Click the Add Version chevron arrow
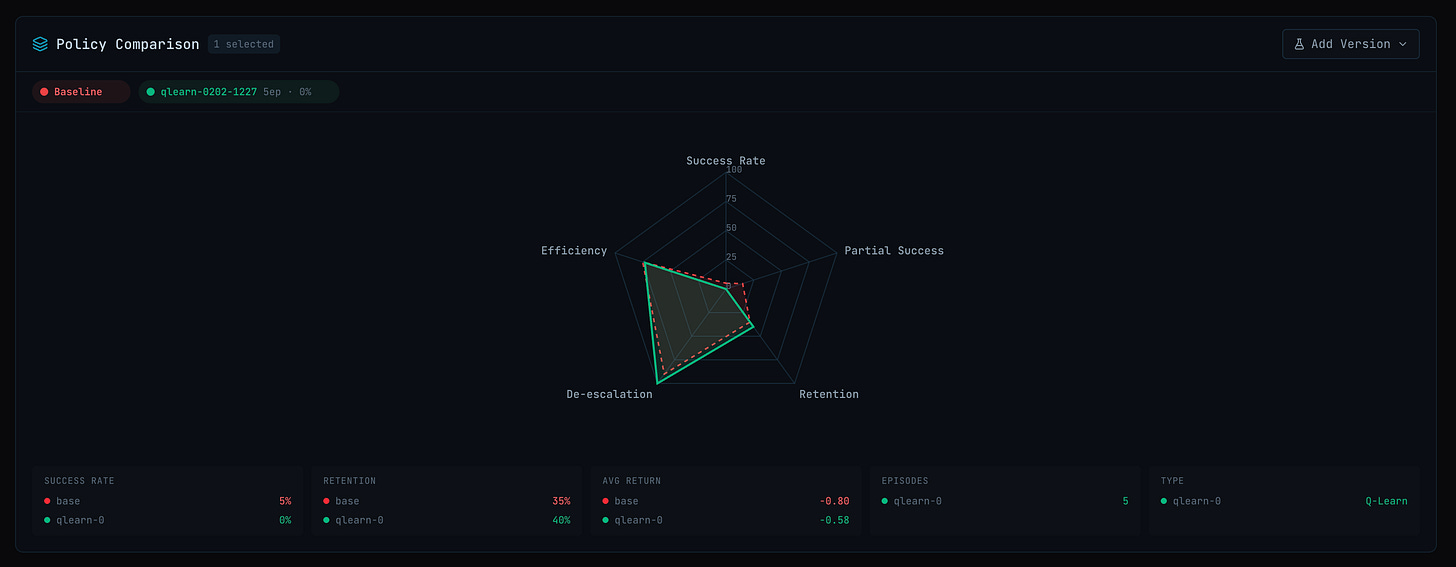The height and width of the screenshot is (567, 1456). click(x=1402, y=44)
